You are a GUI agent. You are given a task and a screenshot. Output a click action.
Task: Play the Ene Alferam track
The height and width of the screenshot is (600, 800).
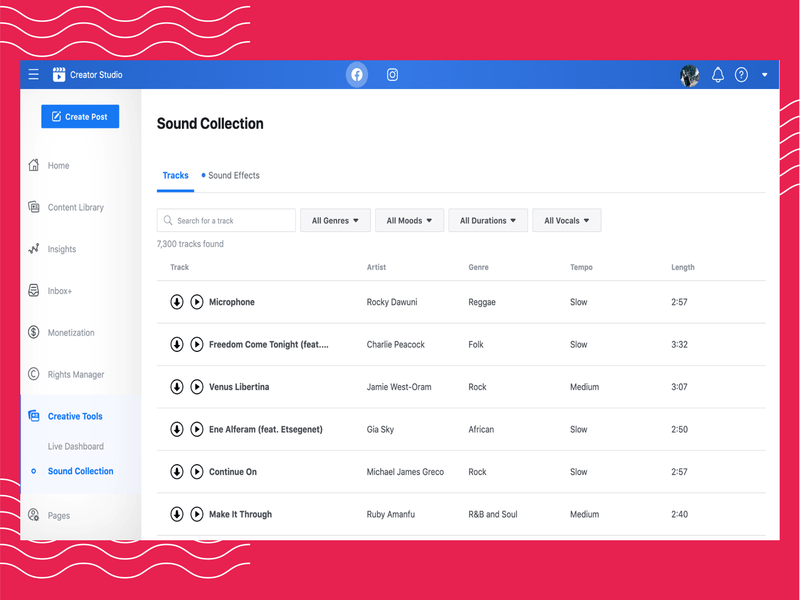197,429
